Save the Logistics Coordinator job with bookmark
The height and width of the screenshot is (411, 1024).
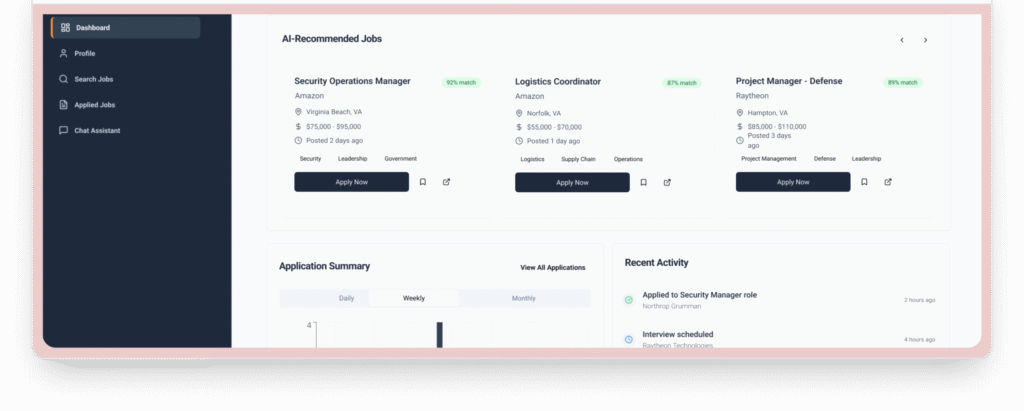(x=644, y=182)
